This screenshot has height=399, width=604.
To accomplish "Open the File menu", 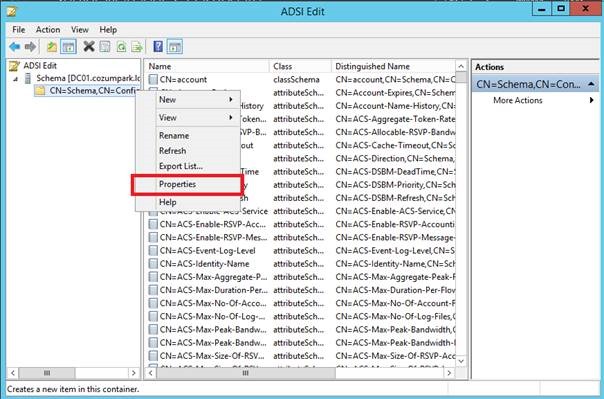I will point(18,30).
